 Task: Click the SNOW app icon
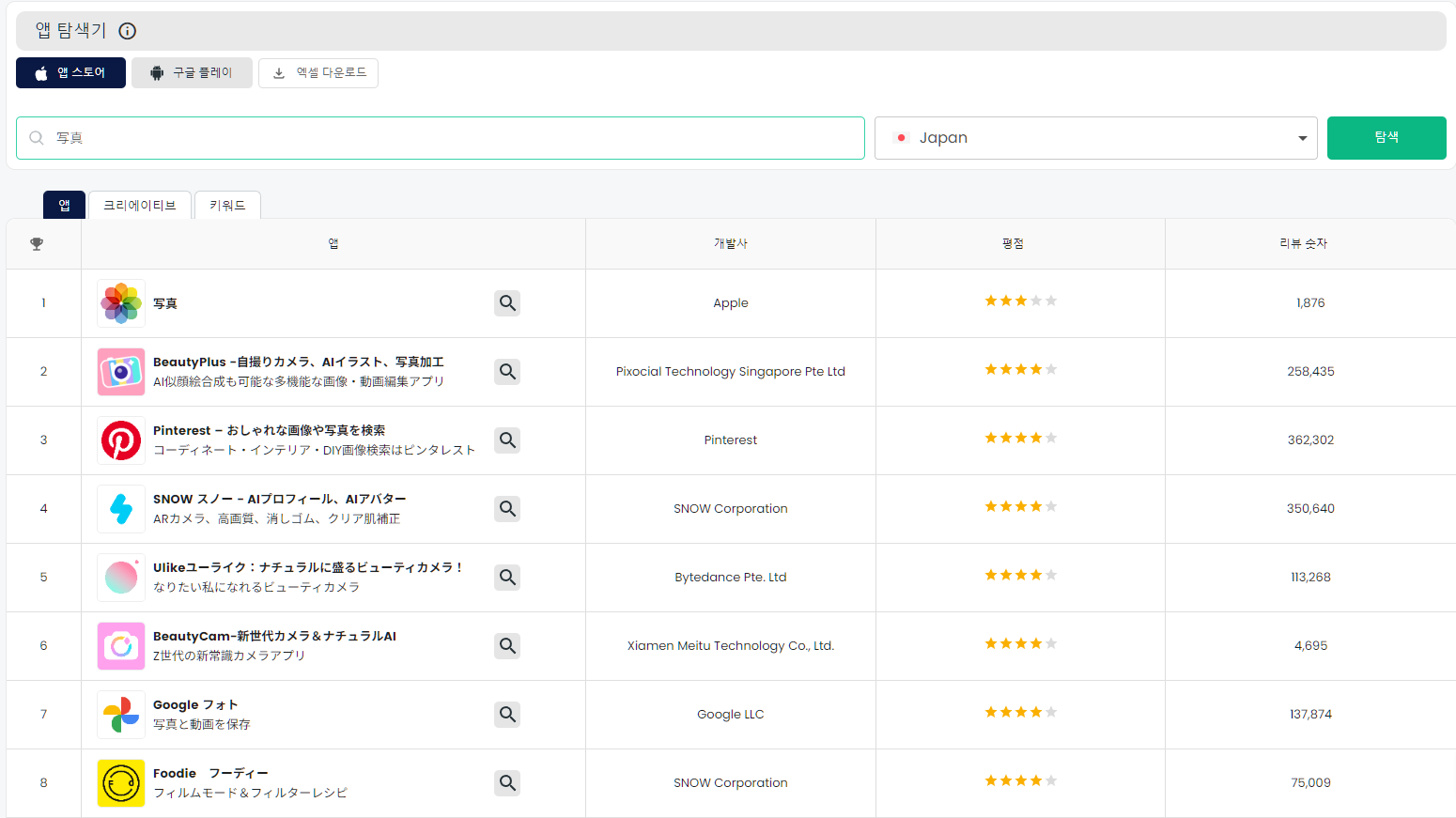(121, 509)
